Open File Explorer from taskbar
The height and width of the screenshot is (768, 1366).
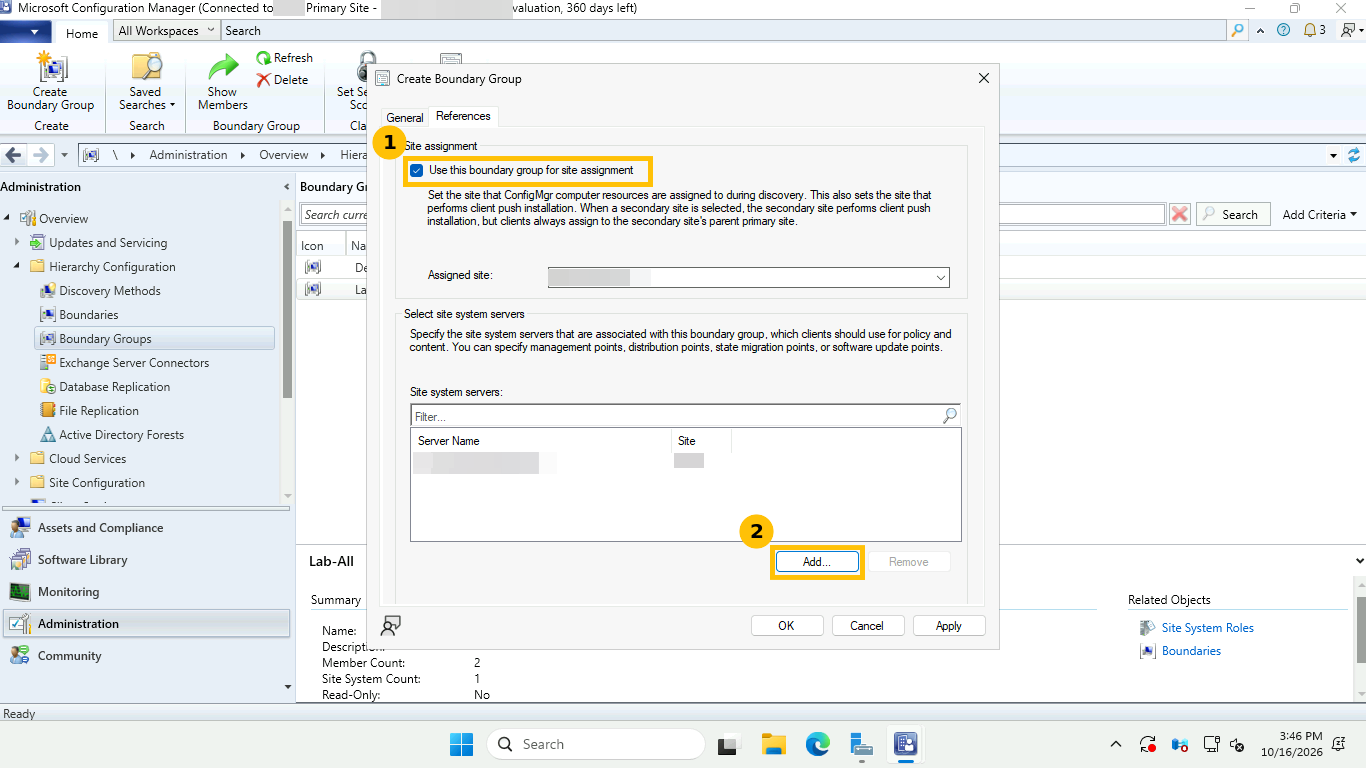(773, 744)
